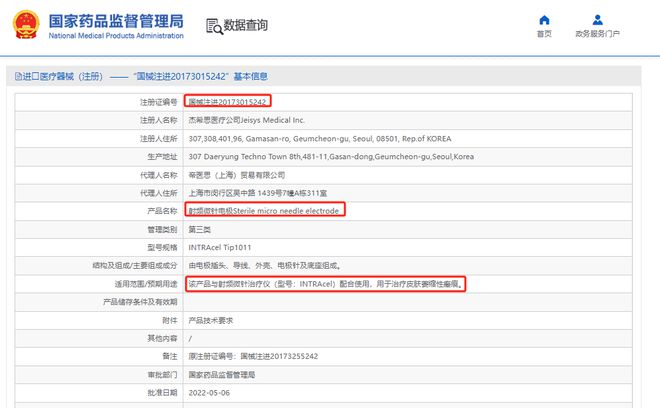Select approval date 2022-05-06
660x408 pixels.
tap(209, 393)
